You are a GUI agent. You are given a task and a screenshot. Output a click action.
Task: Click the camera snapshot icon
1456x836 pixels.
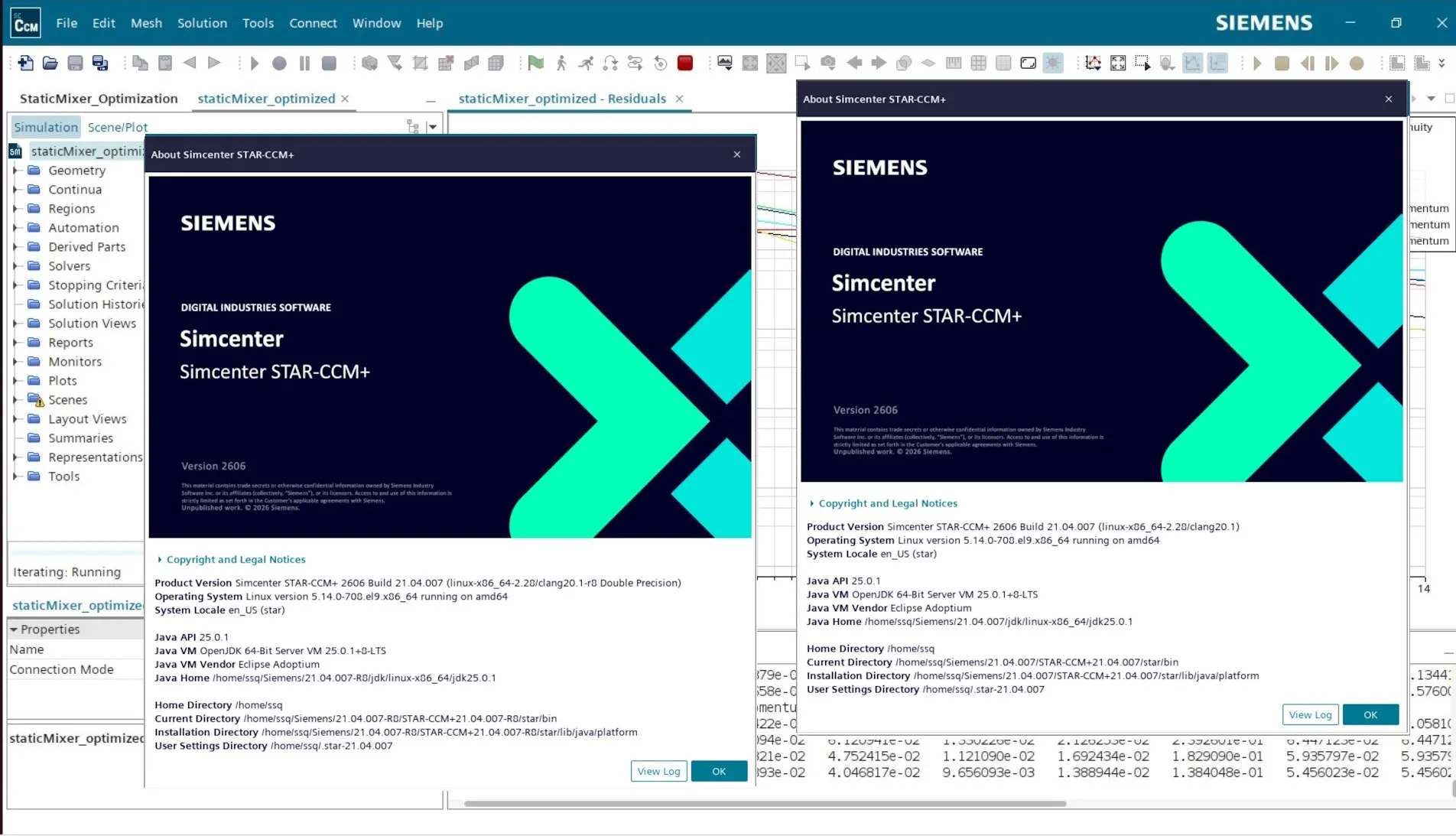tap(827, 63)
